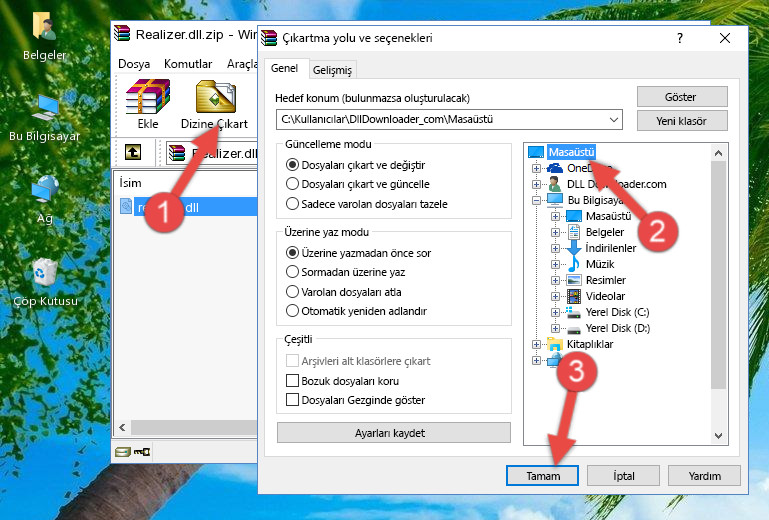The height and width of the screenshot is (520, 769).
Task: Click the İptal button
Action: [x=623, y=476]
